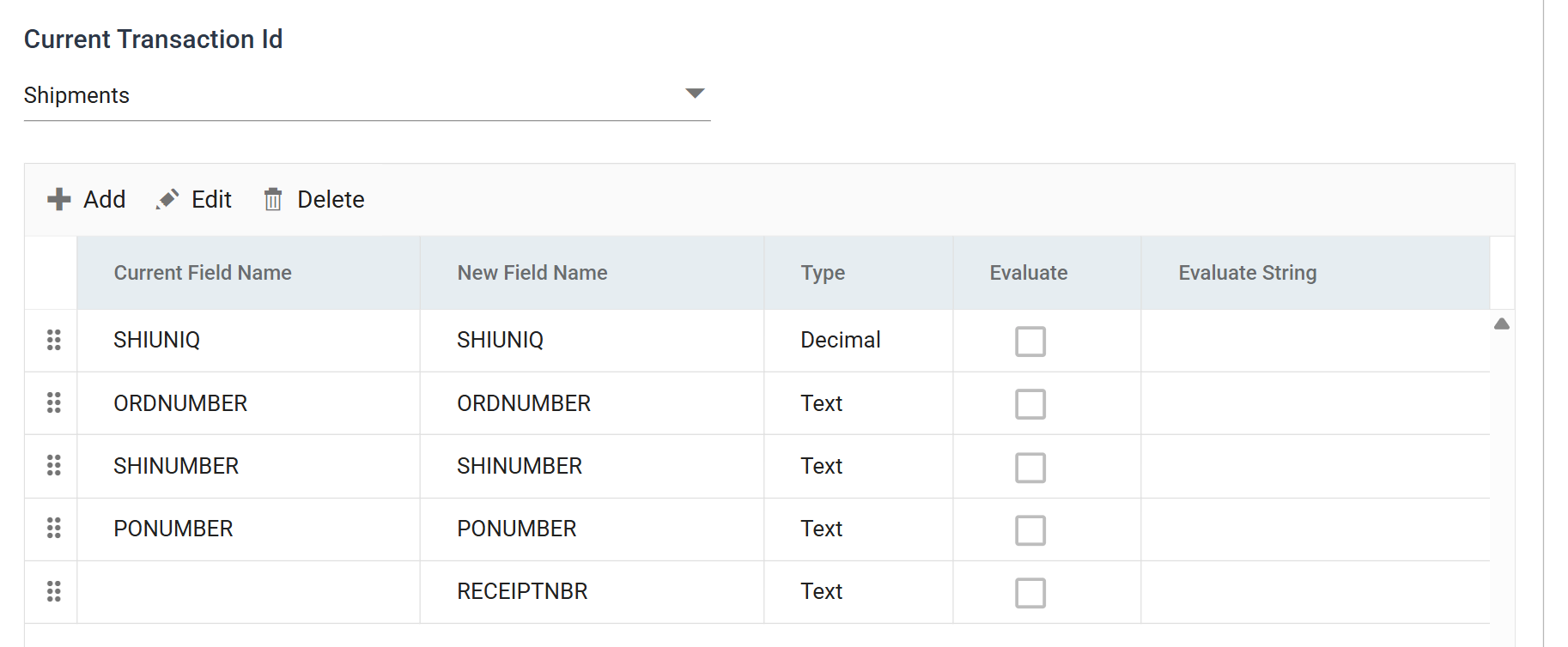Viewport: 1568px width, 647px height.
Task: Click the SHIUNIQ new field name cell
Action: tap(593, 341)
